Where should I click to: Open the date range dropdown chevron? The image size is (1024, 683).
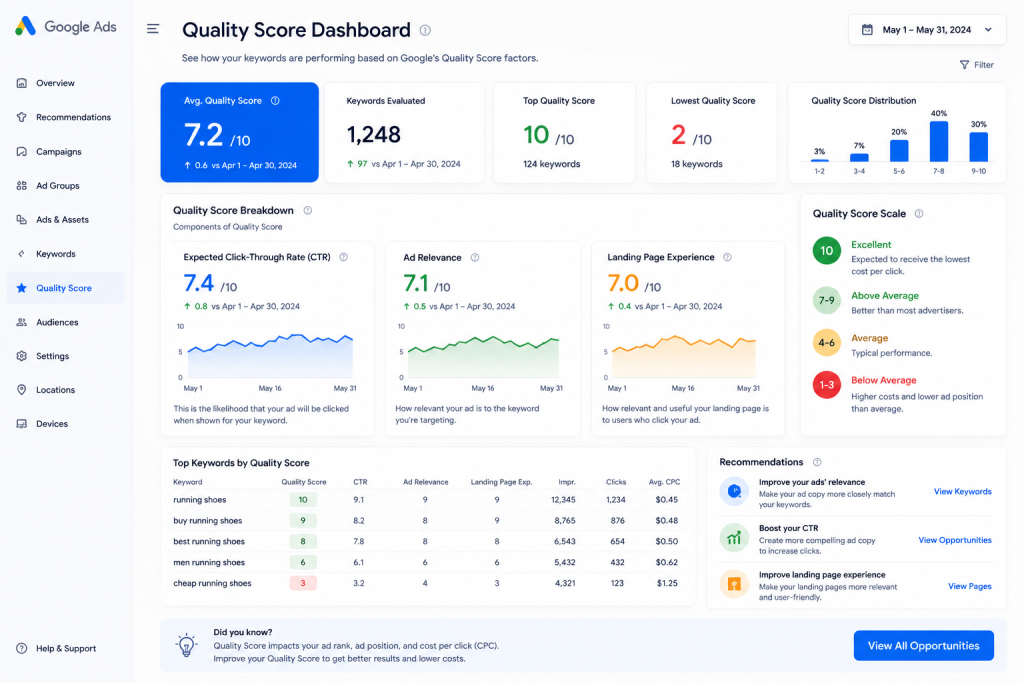click(x=988, y=30)
